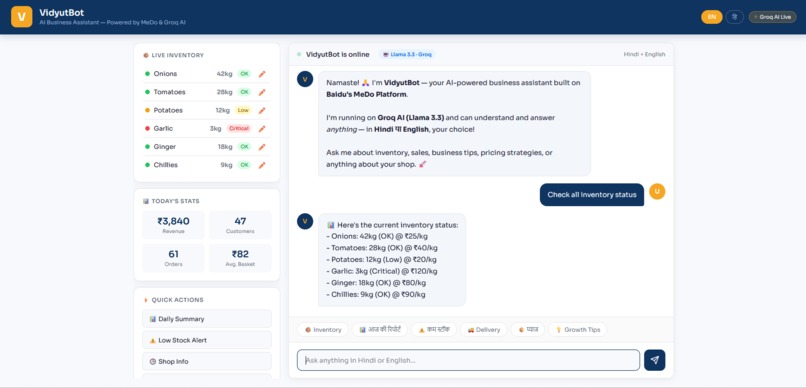Click the Orders 61 stat card
This screenshot has width=806, height=388.
pos(173,258)
